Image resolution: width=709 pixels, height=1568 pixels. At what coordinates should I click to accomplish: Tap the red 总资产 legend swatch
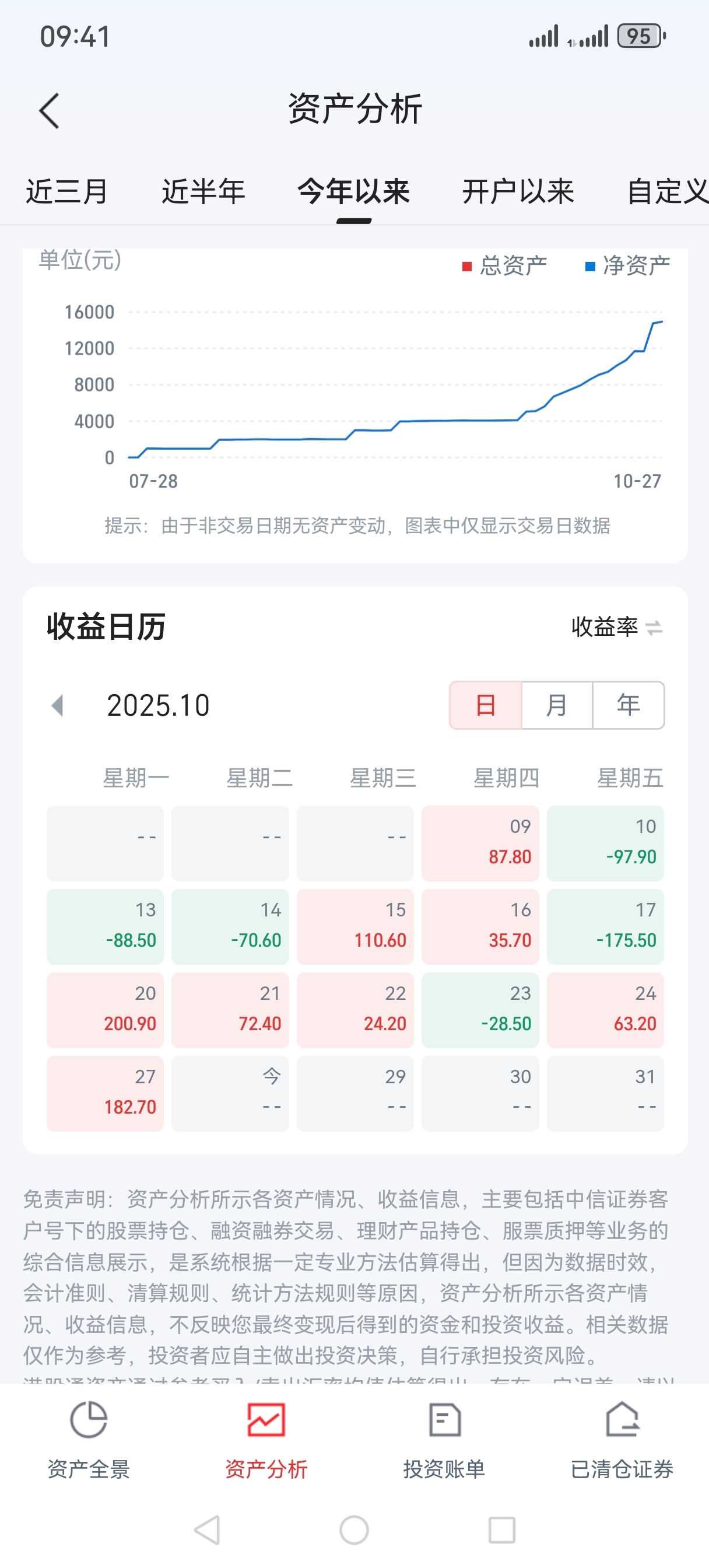pyautogui.click(x=468, y=267)
